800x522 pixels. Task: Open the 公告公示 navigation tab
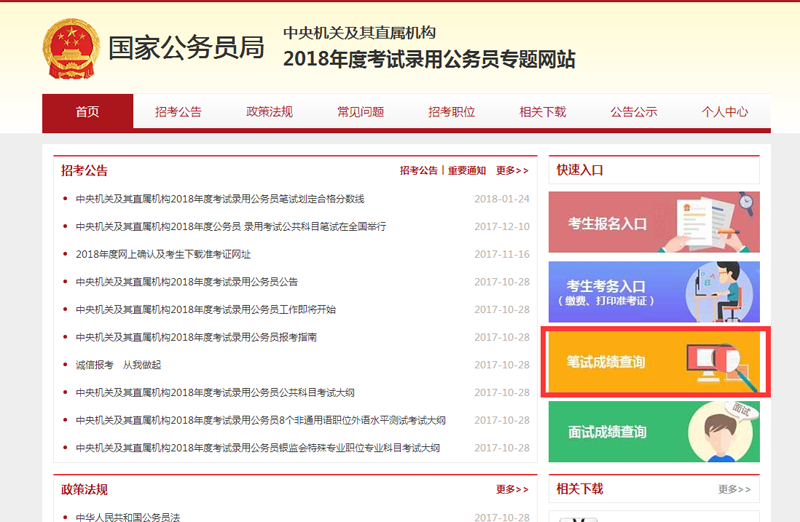point(634,112)
